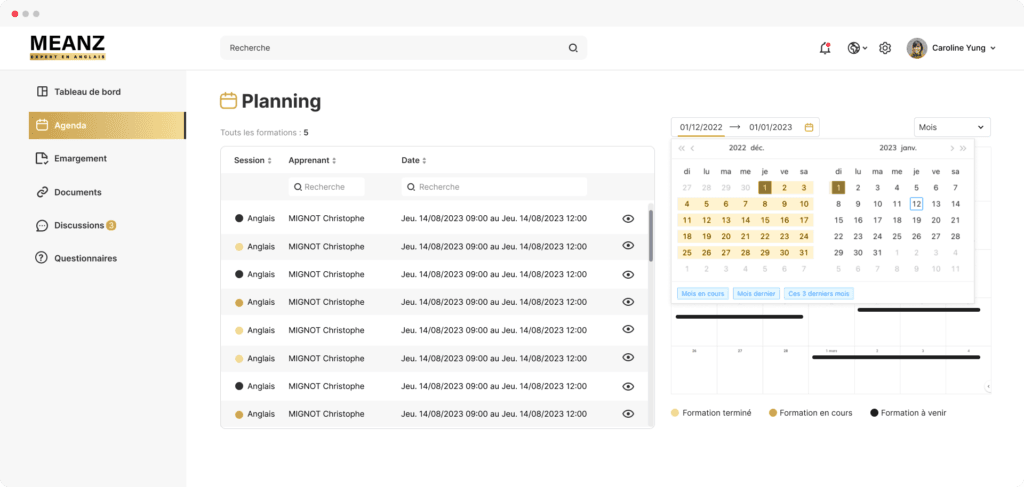Select Ces 3 derniers mois preset
The height and width of the screenshot is (487, 1024).
[818, 293]
